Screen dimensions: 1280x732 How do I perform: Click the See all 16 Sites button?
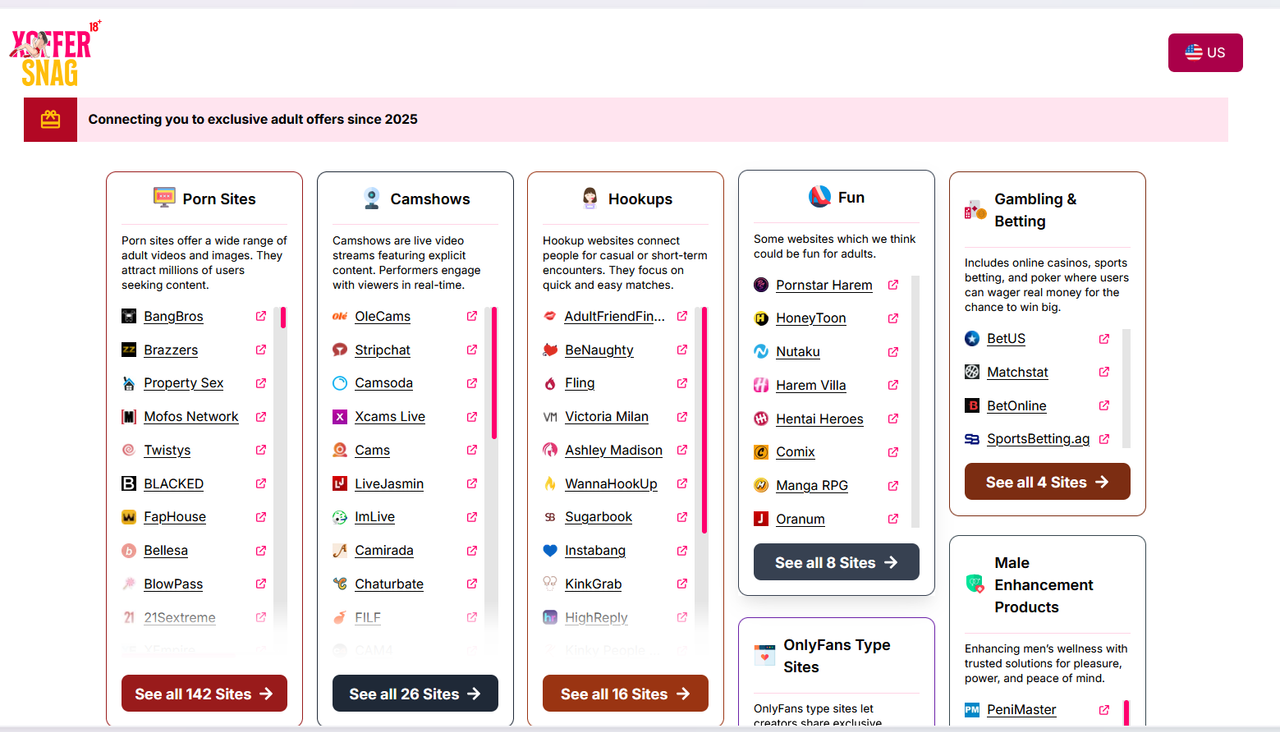point(625,693)
